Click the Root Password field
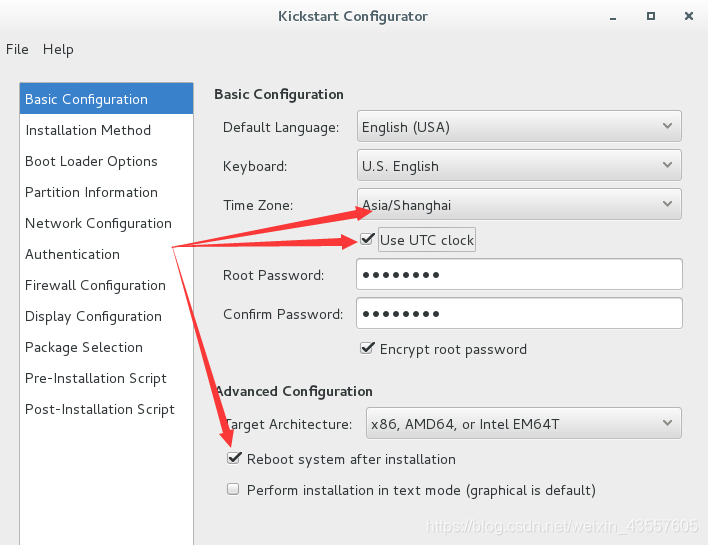Screen dimensions: 708x545 pyautogui.click(x=519, y=275)
